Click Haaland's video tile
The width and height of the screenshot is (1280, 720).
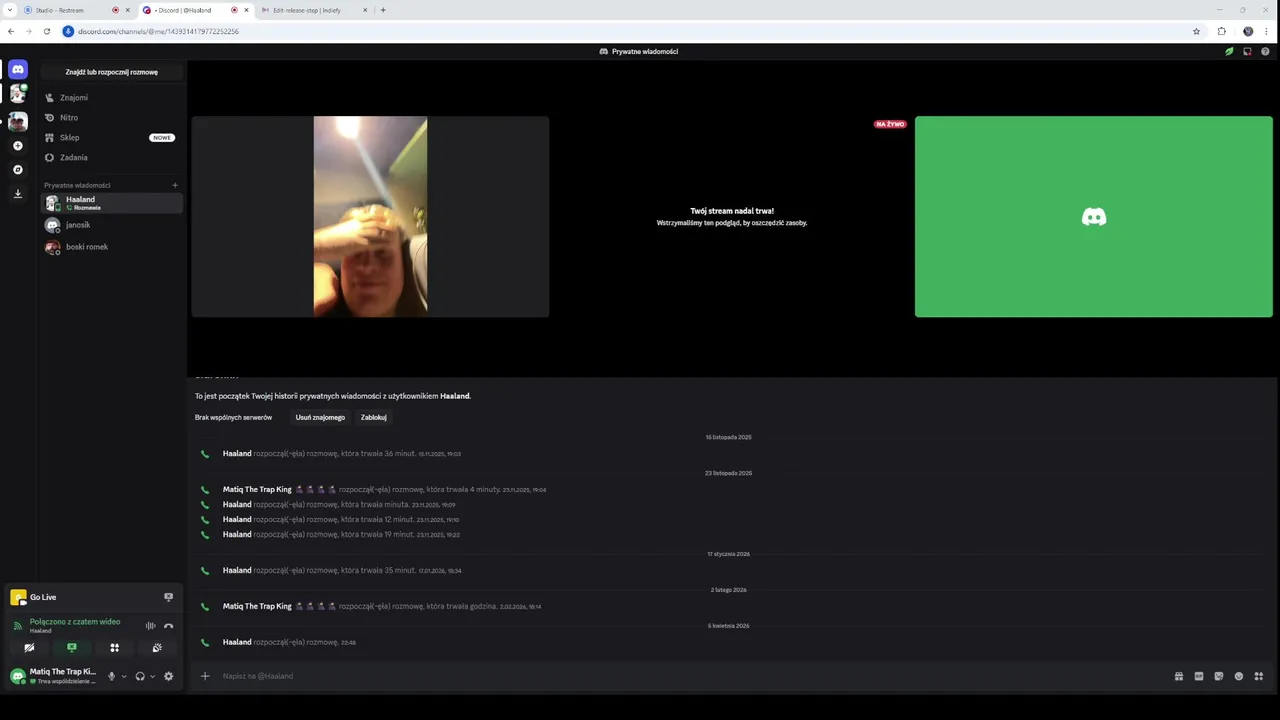pos(370,217)
